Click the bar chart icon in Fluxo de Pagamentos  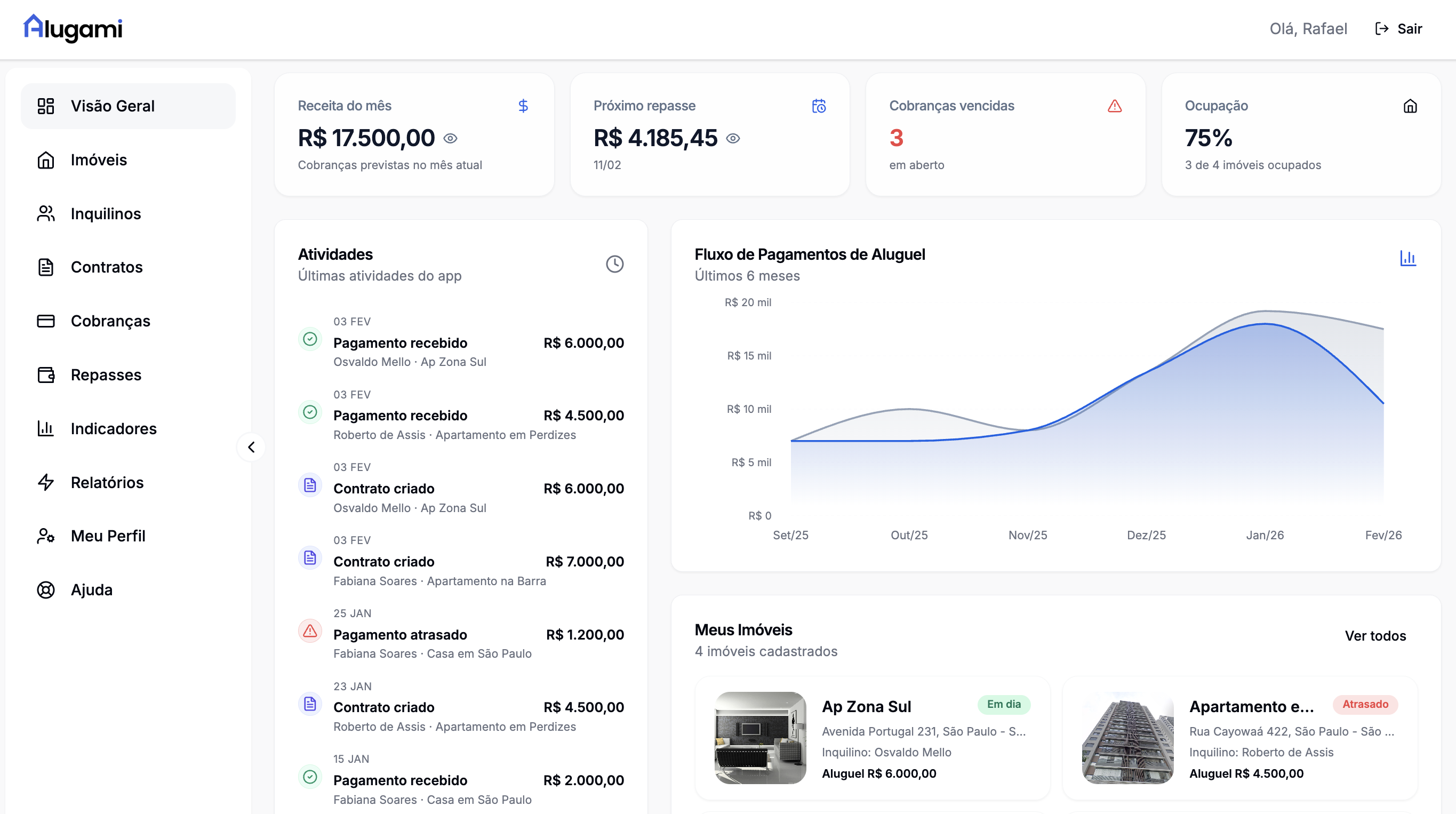pos(1407,258)
